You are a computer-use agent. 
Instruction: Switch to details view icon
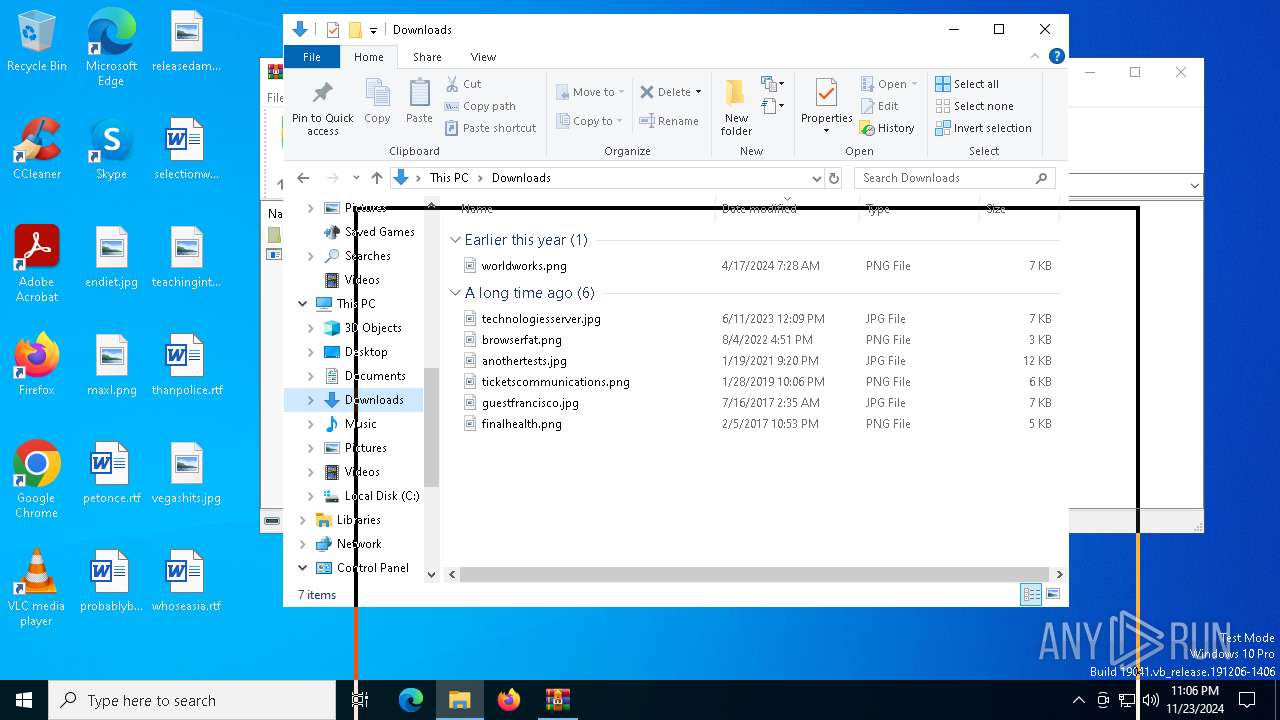[1031, 595]
